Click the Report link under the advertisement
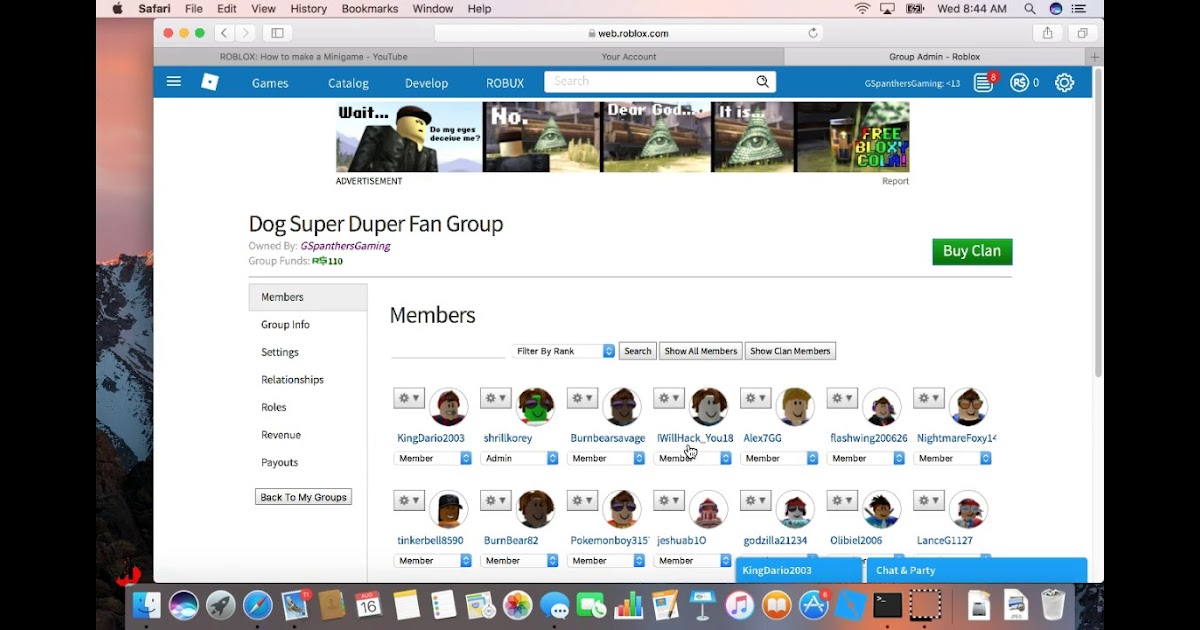The height and width of the screenshot is (630, 1200). click(x=895, y=181)
